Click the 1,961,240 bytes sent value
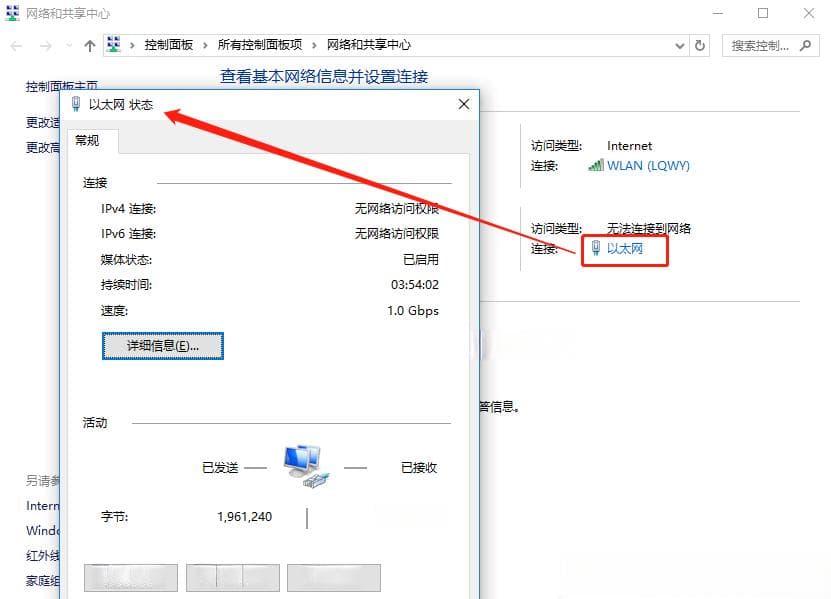Viewport: 831px width, 599px height. [x=244, y=517]
